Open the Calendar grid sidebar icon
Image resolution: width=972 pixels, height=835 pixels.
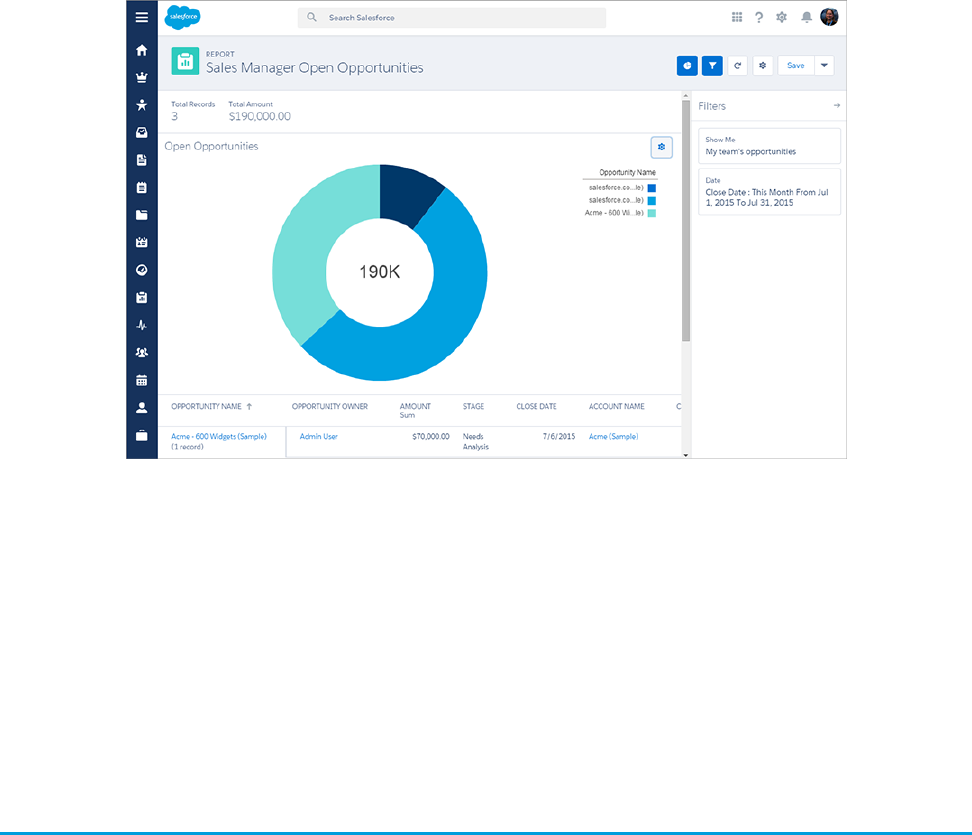tap(141, 380)
